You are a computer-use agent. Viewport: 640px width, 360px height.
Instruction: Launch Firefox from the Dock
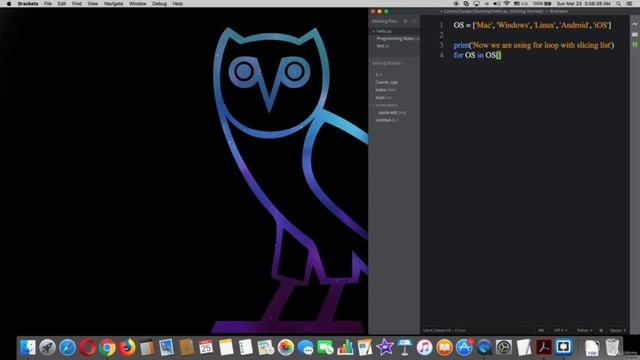pyautogui.click(x=127, y=348)
